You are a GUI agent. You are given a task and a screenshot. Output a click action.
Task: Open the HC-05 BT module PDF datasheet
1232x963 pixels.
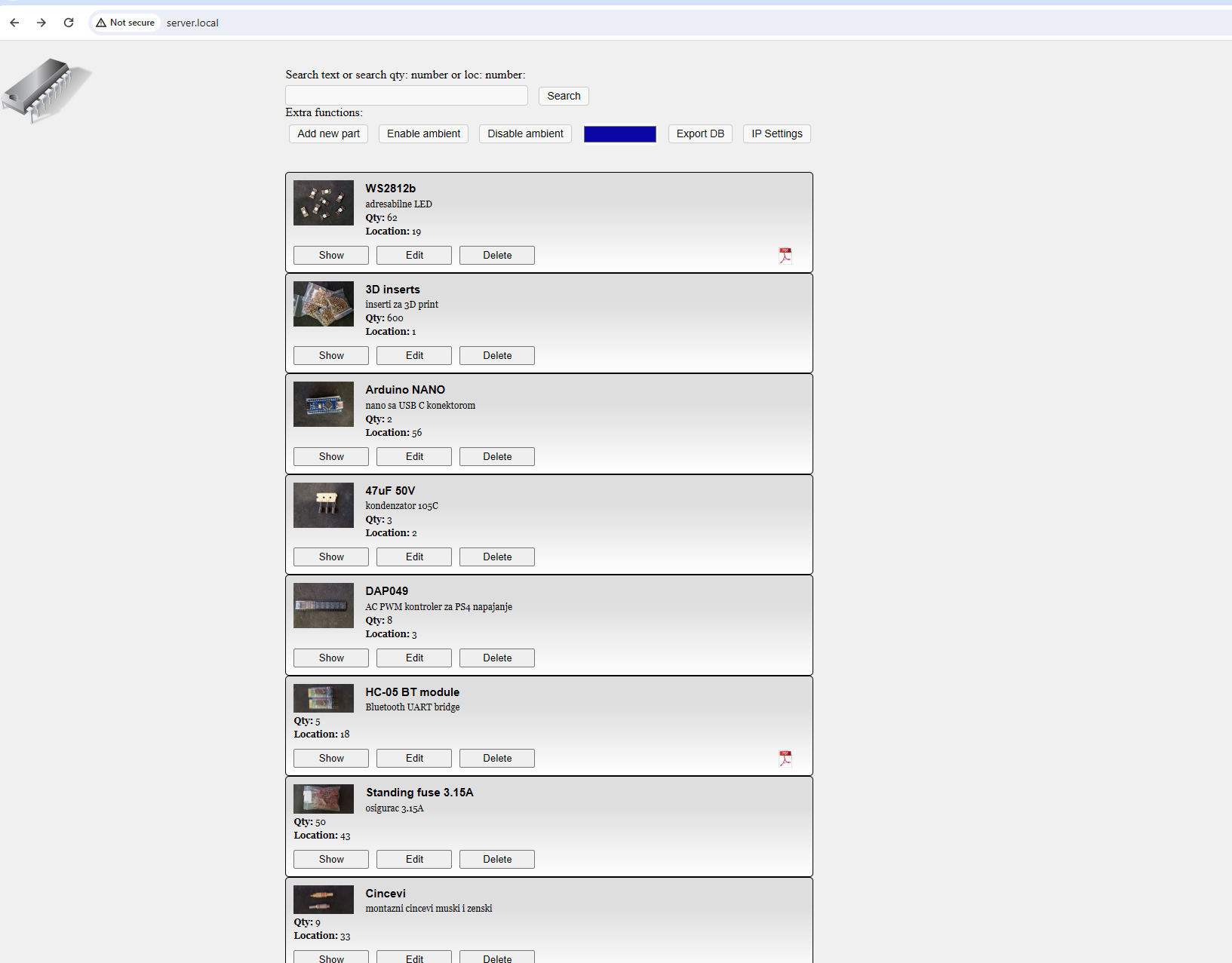click(x=785, y=758)
